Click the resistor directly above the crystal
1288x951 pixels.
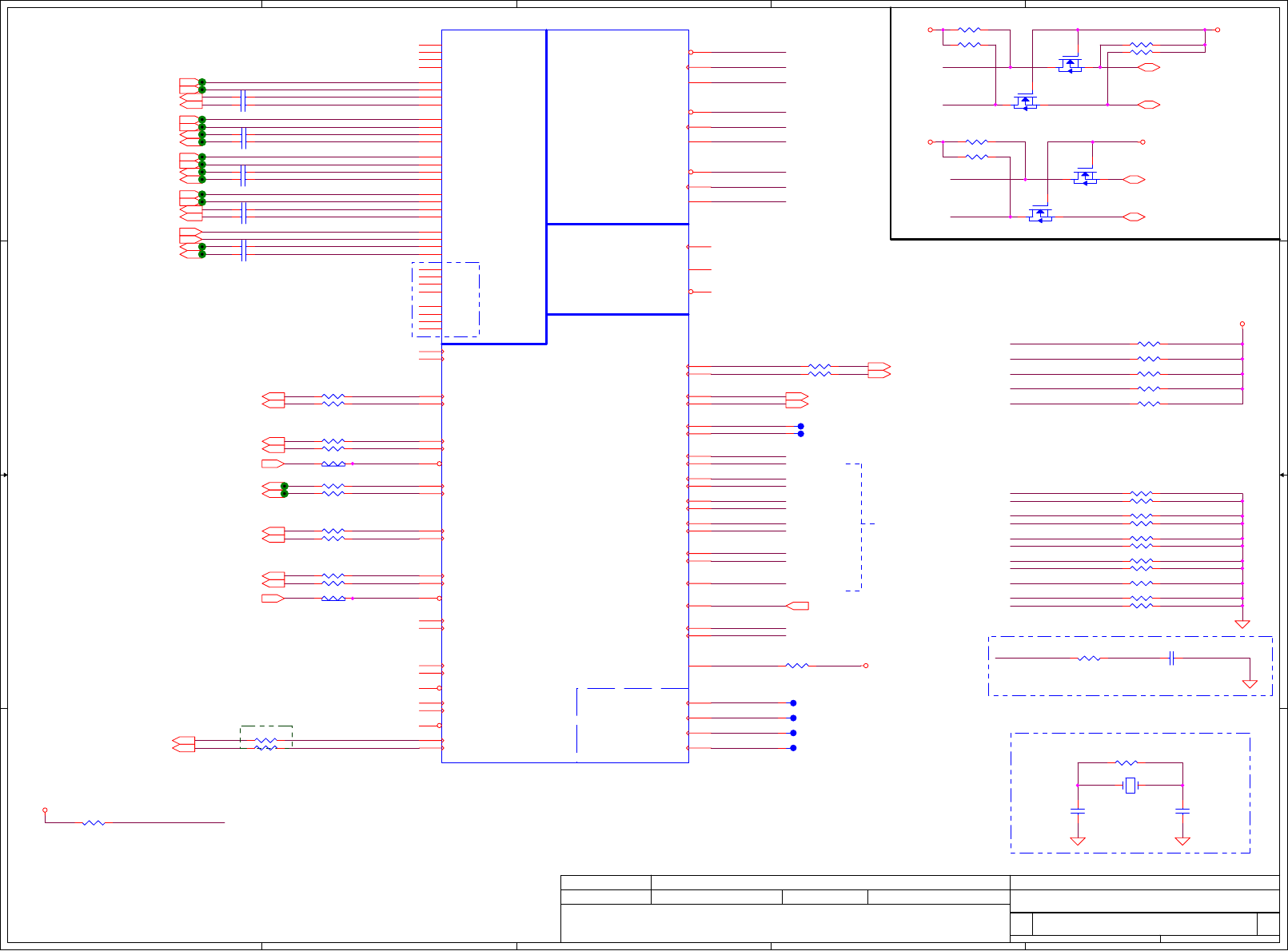click(x=1126, y=763)
